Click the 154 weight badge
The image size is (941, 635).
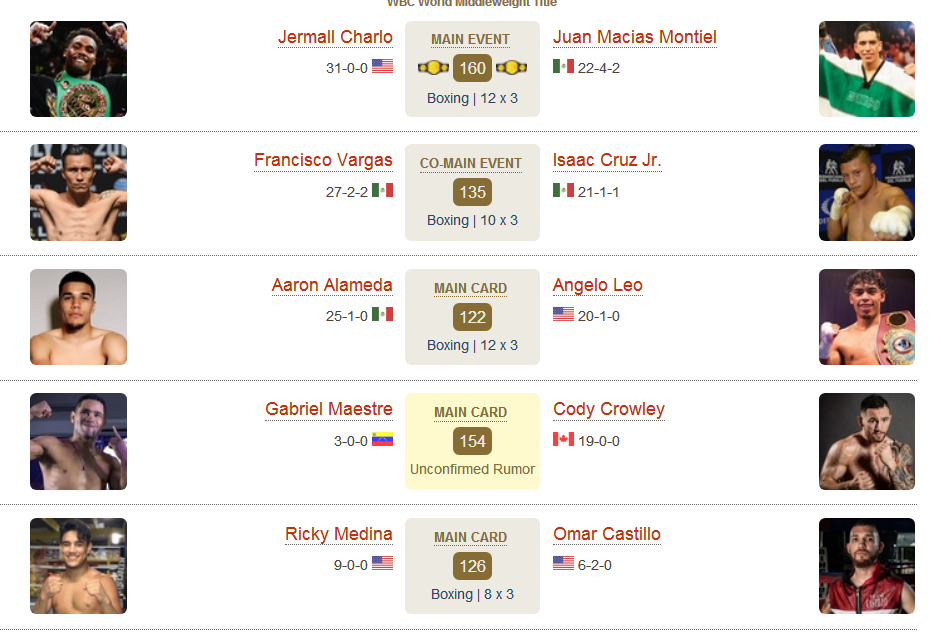point(472,441)
